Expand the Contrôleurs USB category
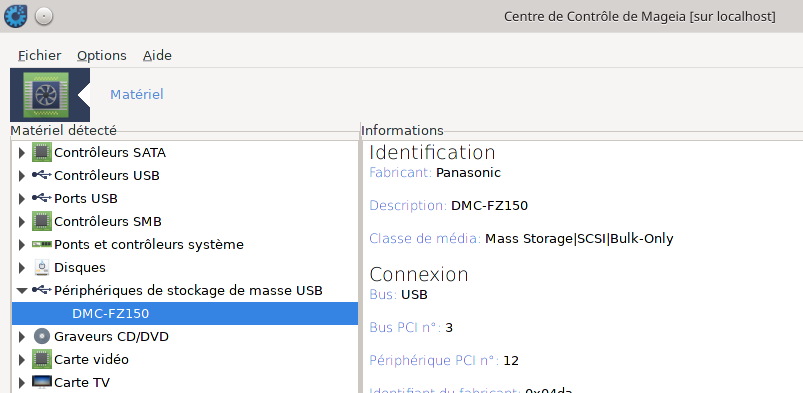Viewport: 803px width, 393px height. 22,176
